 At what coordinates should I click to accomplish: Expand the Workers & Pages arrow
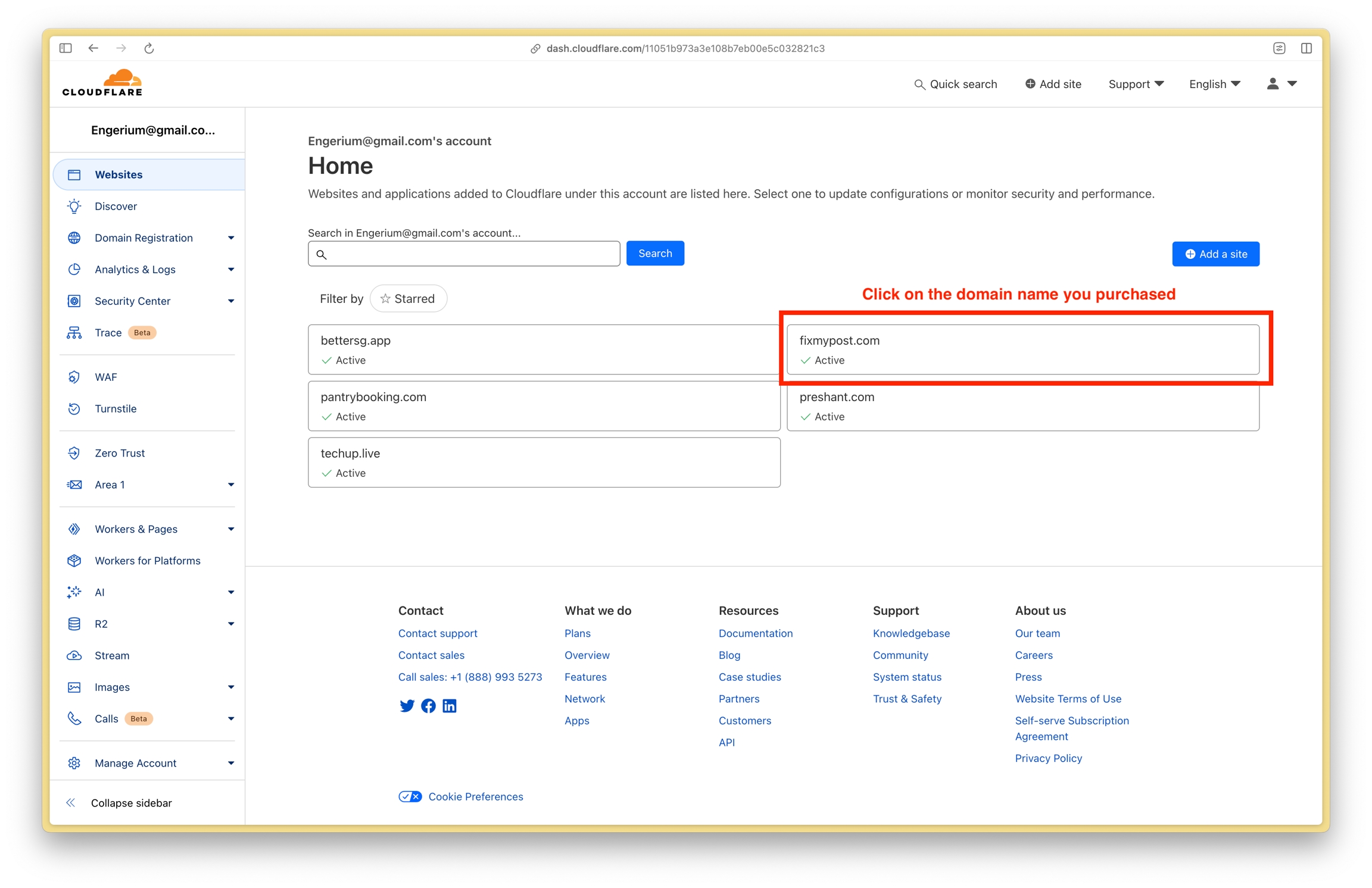[231, 529]
